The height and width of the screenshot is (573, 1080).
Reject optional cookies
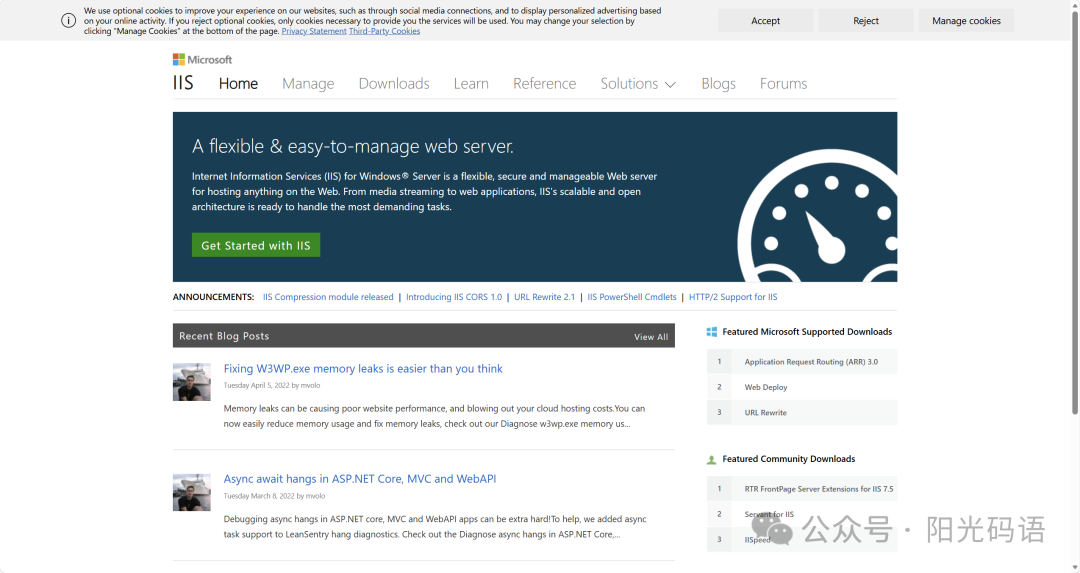[866, 21]
